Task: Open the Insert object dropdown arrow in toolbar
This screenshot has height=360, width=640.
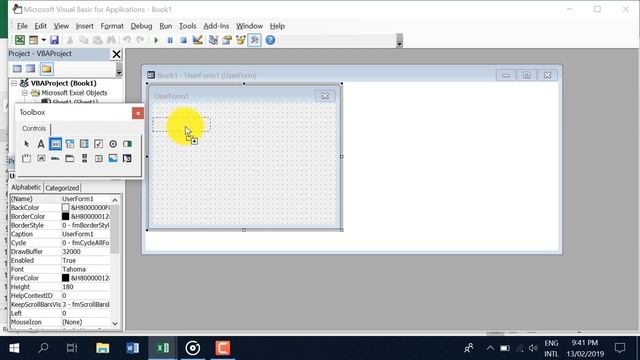Action: [43, 40]
